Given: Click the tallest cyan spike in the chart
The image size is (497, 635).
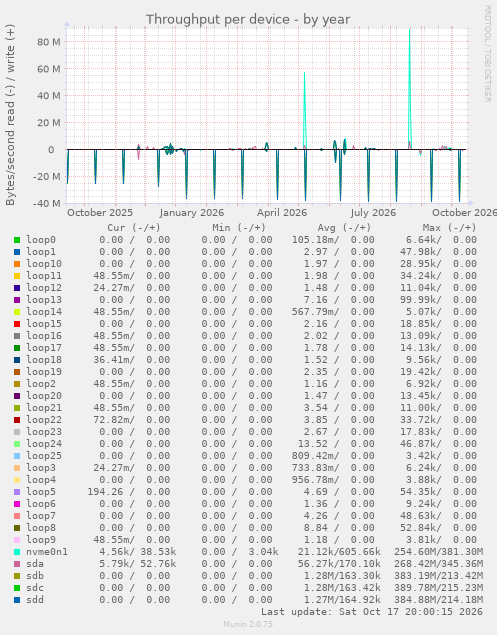Looking at the screenshot, I should click(x=410, y=89).
